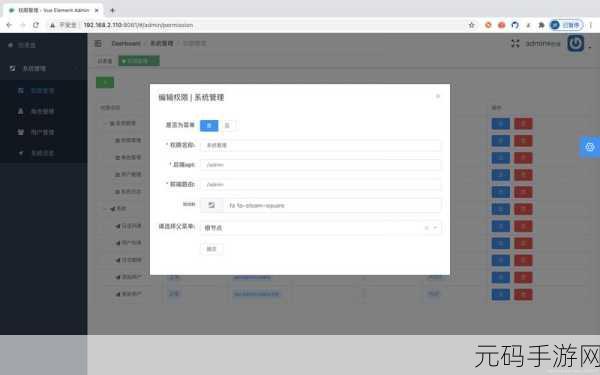This screenshot has width=600, height=375.
Task: Click the 前端路由 input field
Action: click(320, 184)
